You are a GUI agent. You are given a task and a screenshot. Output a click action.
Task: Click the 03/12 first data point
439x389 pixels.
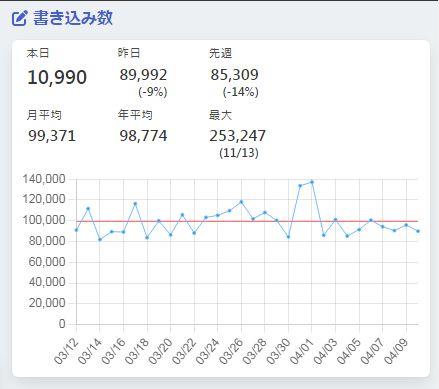coord(76,230)
